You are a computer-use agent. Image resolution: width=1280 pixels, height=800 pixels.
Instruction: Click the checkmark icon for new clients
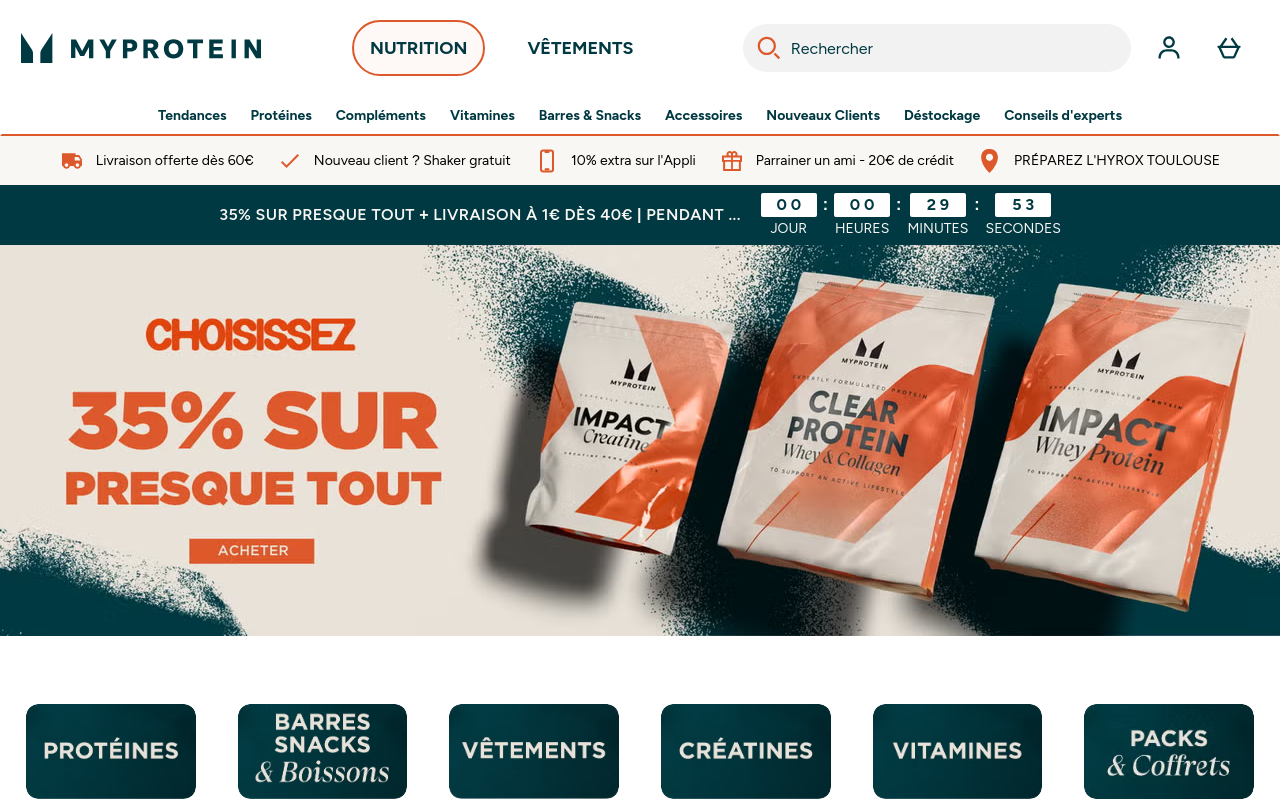[290, 161]
